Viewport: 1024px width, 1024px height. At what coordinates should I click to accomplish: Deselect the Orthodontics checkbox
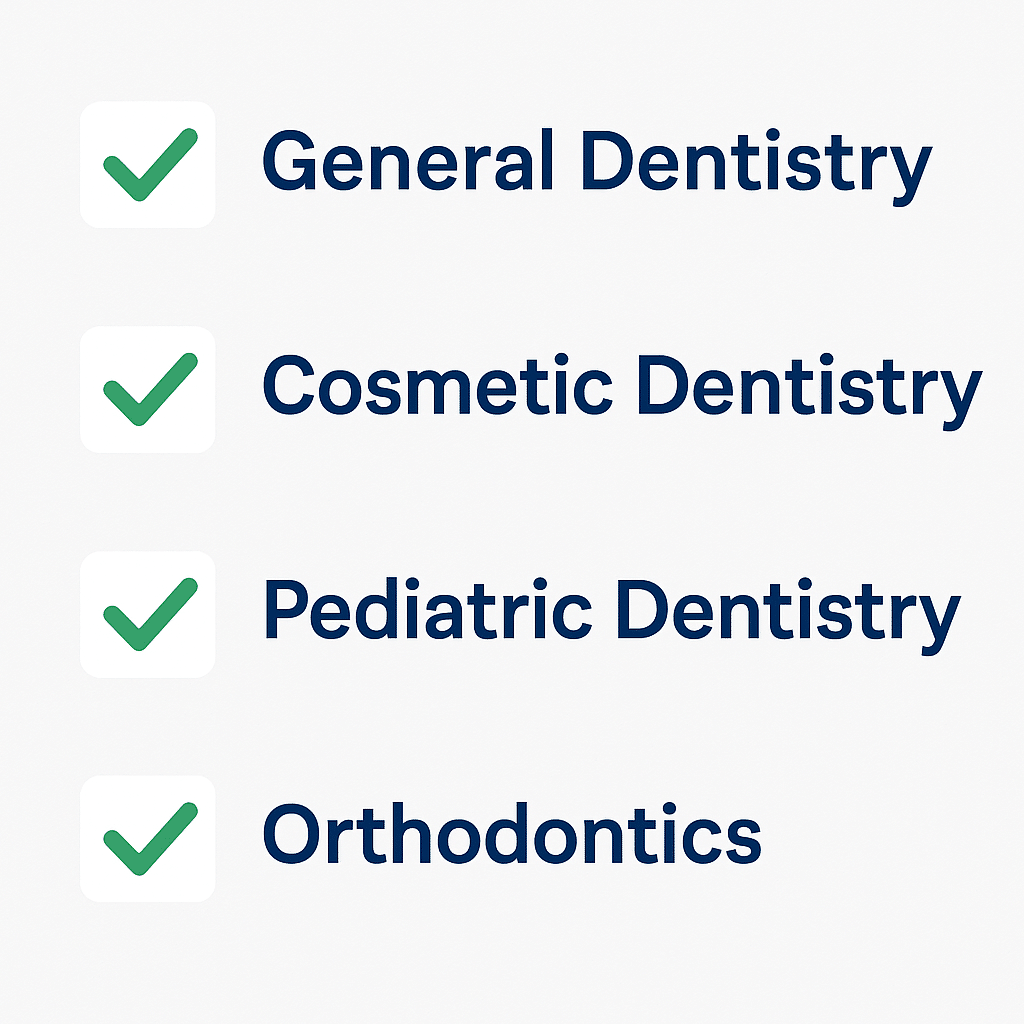147,838
